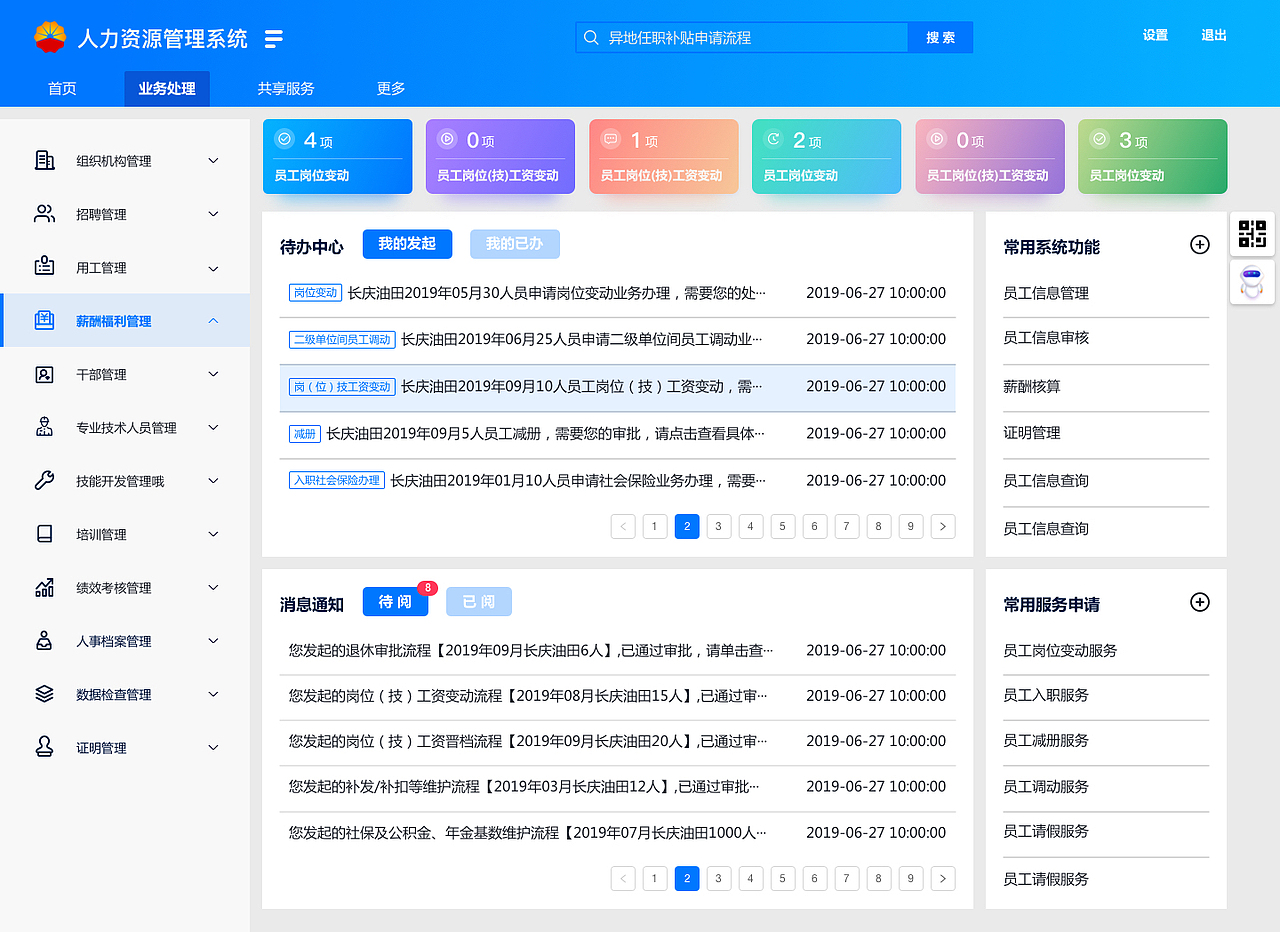This screenshot has width=1280, height=932.
Task: Open the QR code panel on right edge
Action: coord(1252,233)
